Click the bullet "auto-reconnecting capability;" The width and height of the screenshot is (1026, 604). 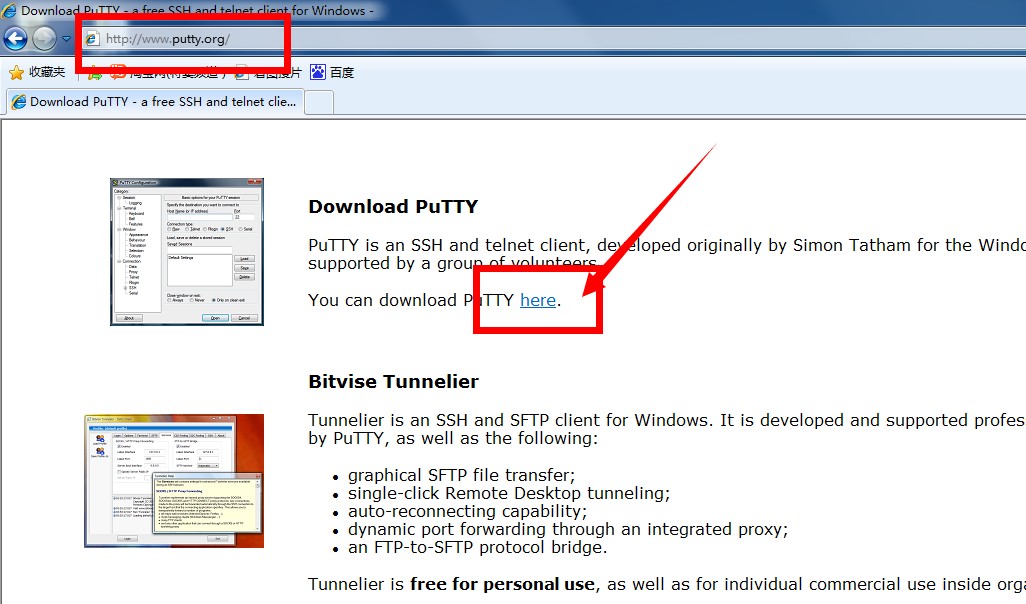click(467, 511)
